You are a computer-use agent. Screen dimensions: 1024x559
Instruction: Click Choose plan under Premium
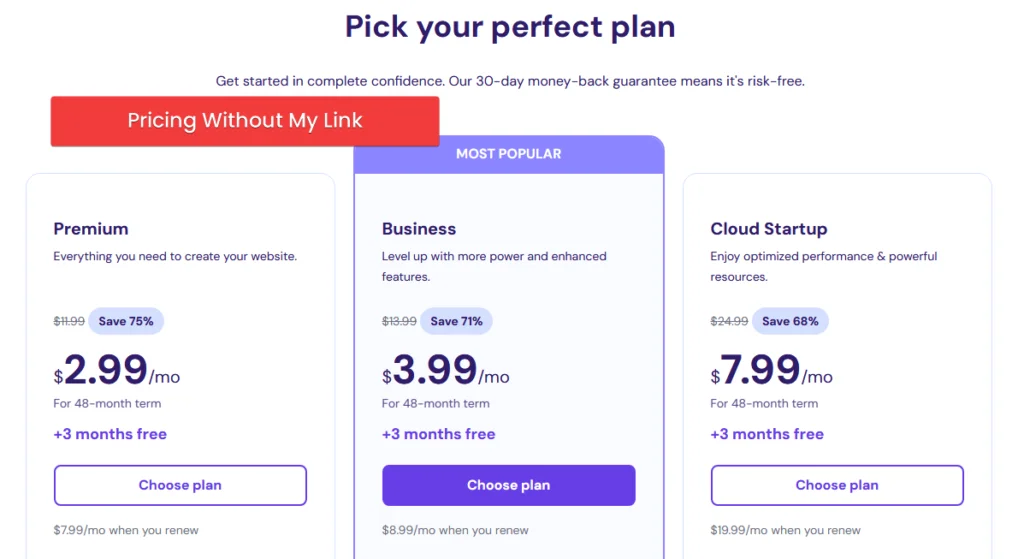(180, 485)
